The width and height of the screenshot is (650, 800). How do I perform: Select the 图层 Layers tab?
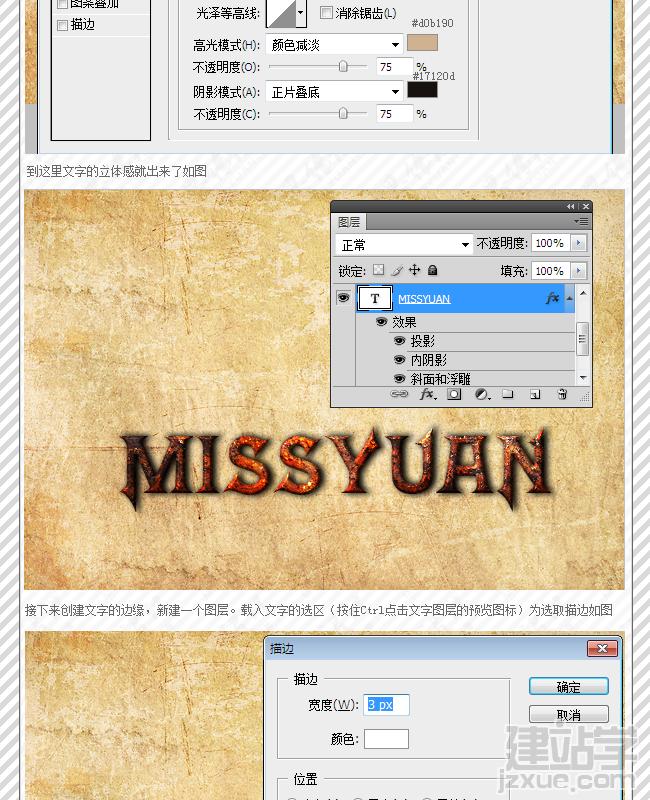pyautogui.click(x=349, y=221)
